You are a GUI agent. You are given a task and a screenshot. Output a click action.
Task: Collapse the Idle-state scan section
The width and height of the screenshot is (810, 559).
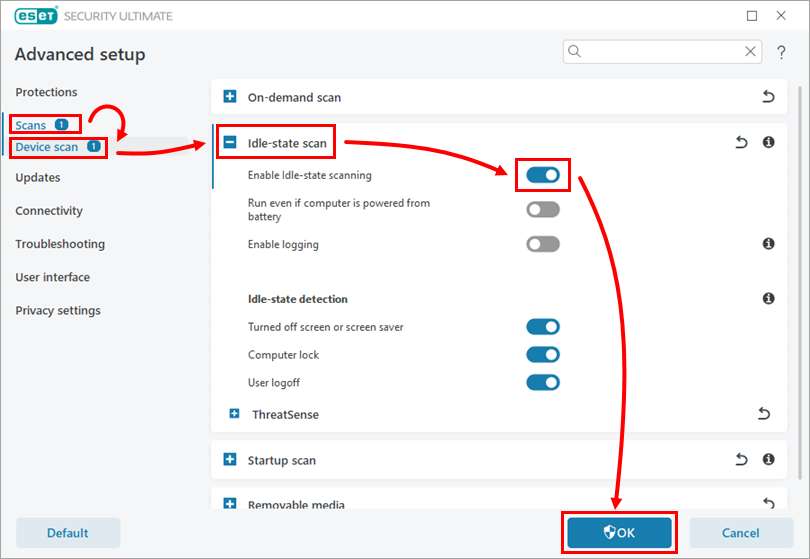(230, 143)
